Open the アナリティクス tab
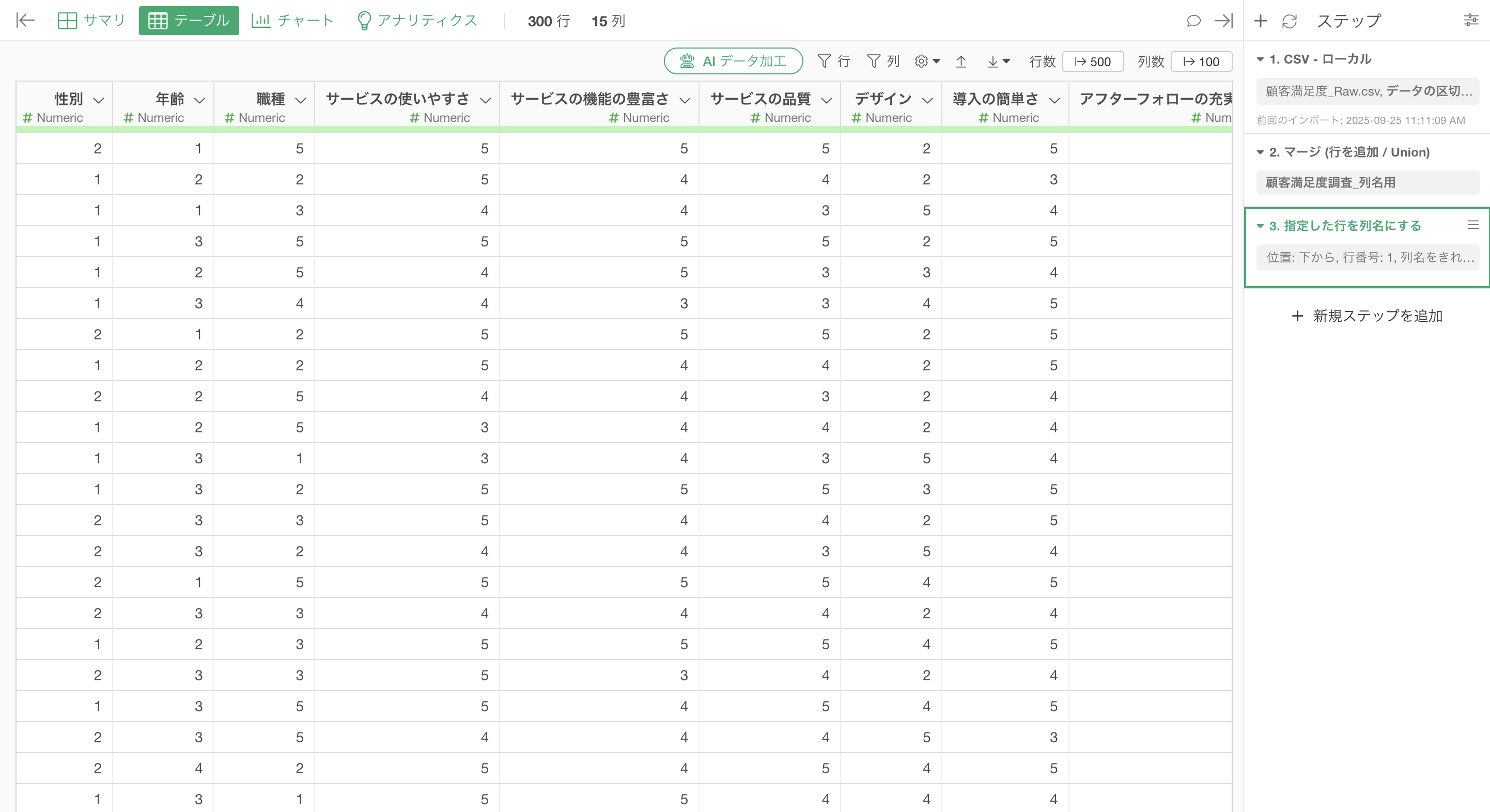1490x812 pixels. point(417,21)
